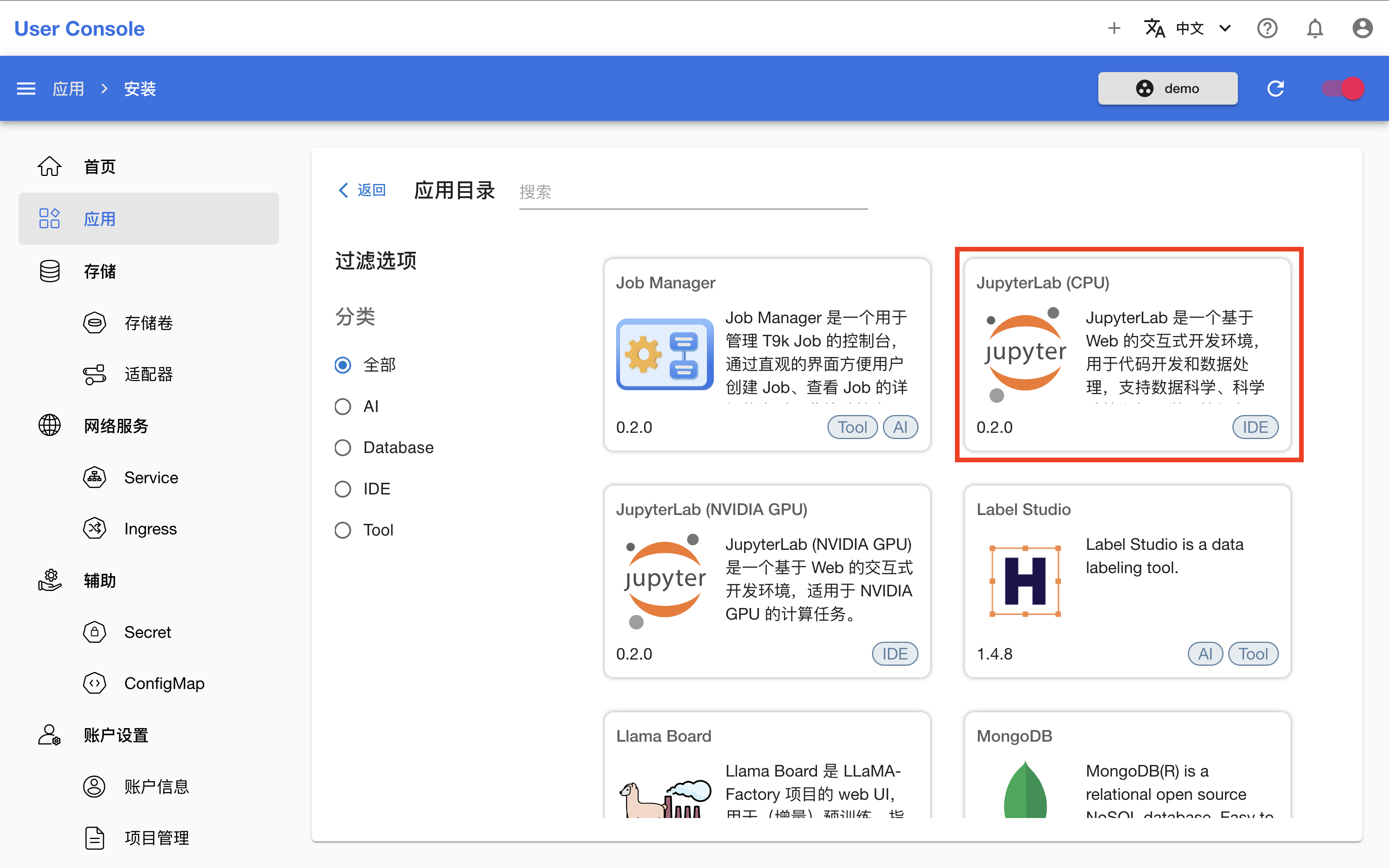Image resolution: width=1389 pixels, height=868 pixels.
Task: Open the Label Studio card title
Action: pyautogui.click(x=1024, y=509)
